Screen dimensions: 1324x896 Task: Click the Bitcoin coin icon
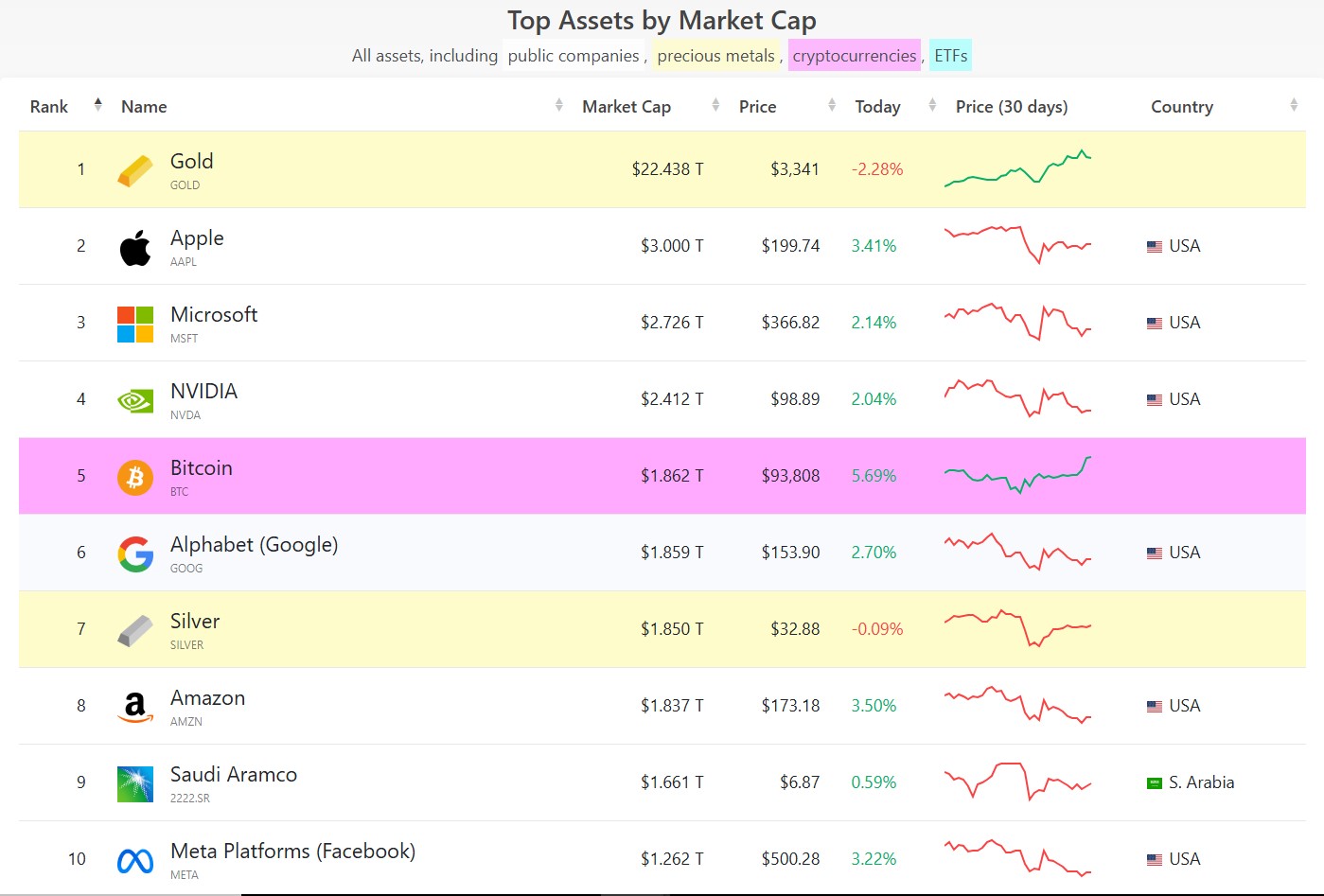pyautogui.click(x=135, y=477)
